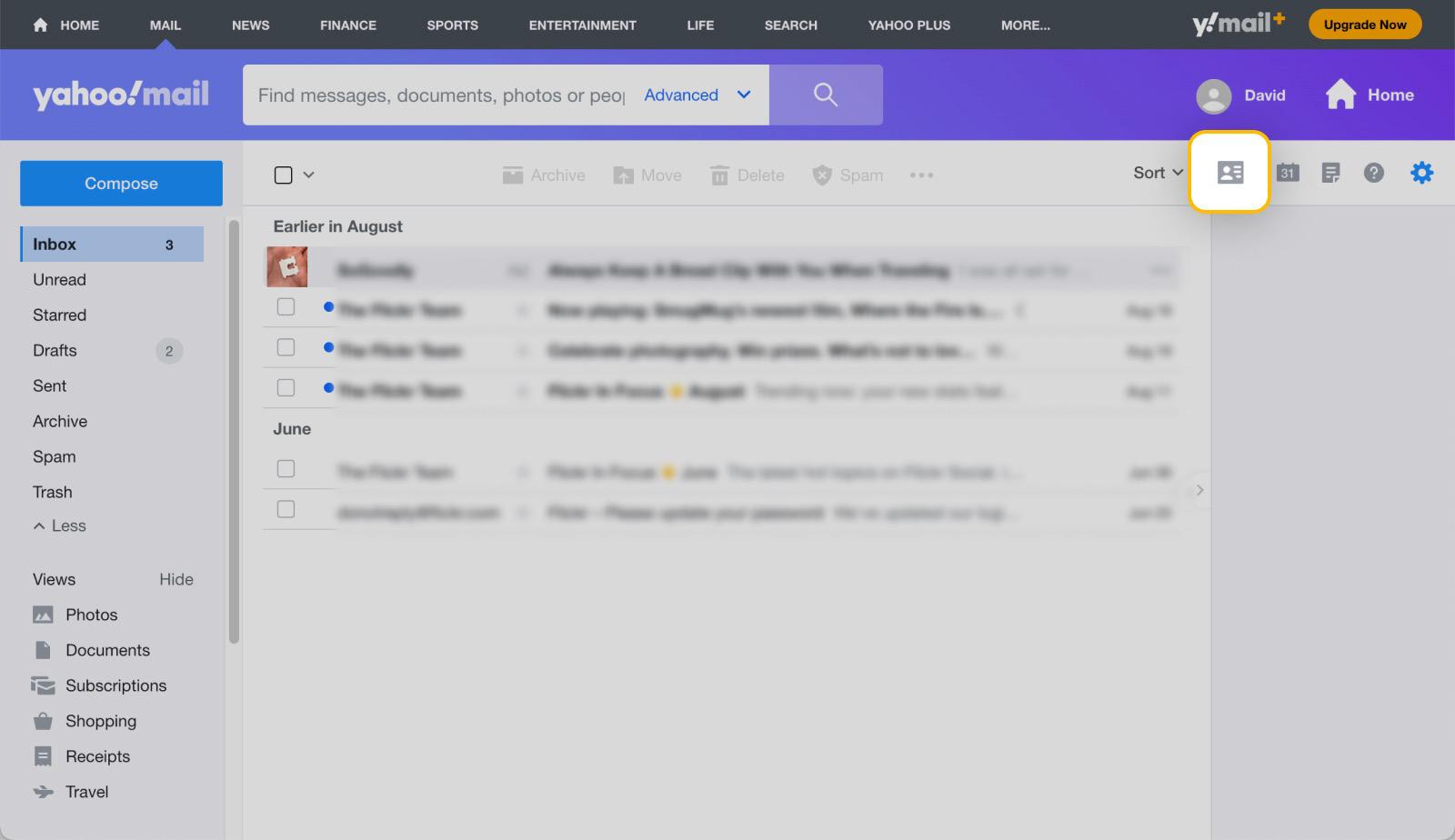Check the checkbox on the June password email

click(285, 509)
